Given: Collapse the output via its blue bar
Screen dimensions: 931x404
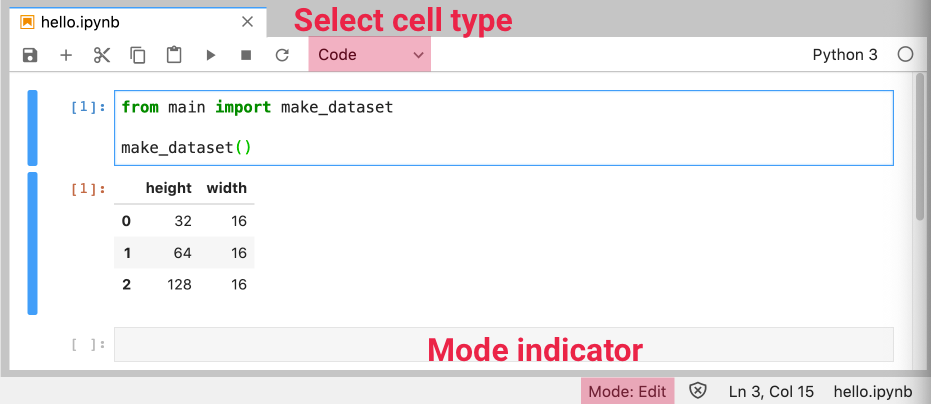Looking at the screenshot, I should click(33, 243).
